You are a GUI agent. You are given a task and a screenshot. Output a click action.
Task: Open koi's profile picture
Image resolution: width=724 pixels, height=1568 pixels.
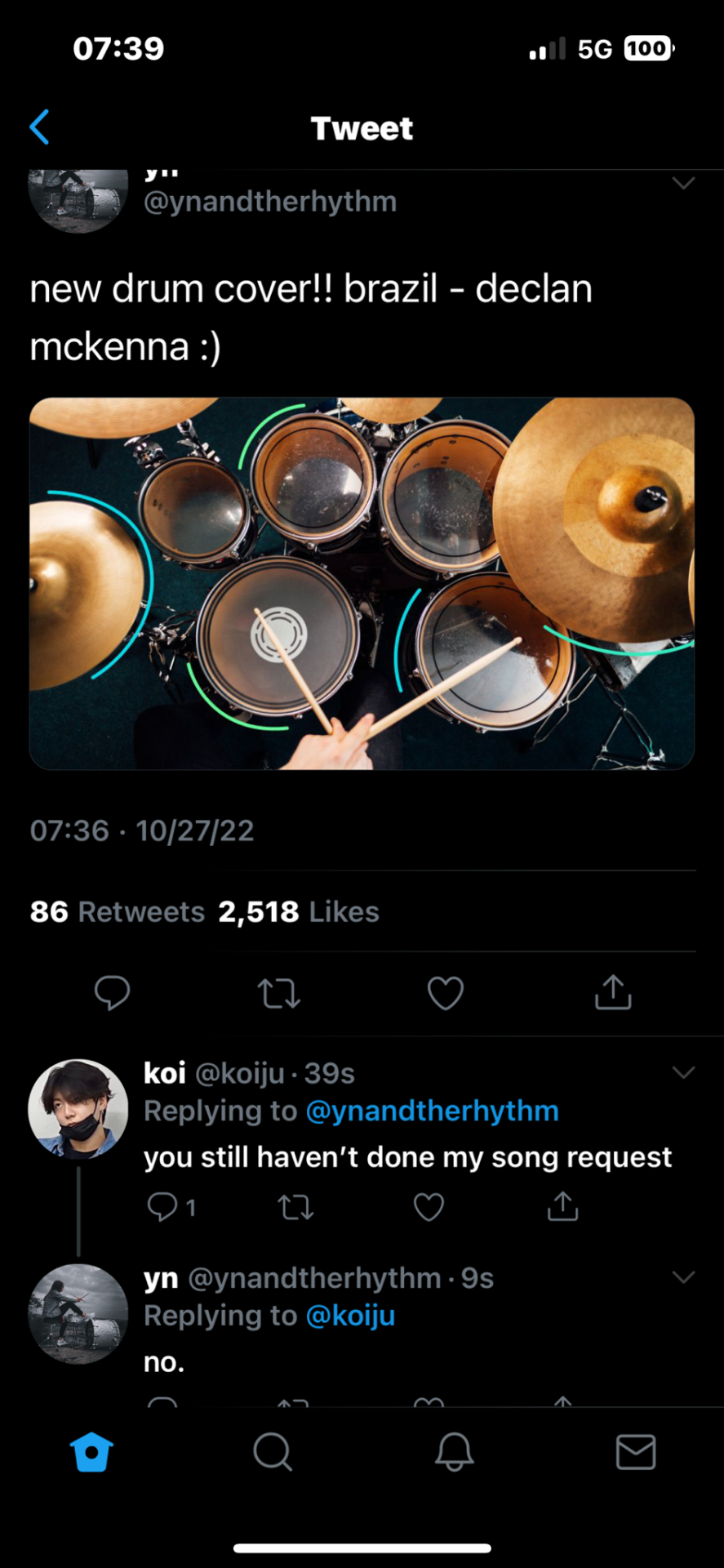(78, 1109)
